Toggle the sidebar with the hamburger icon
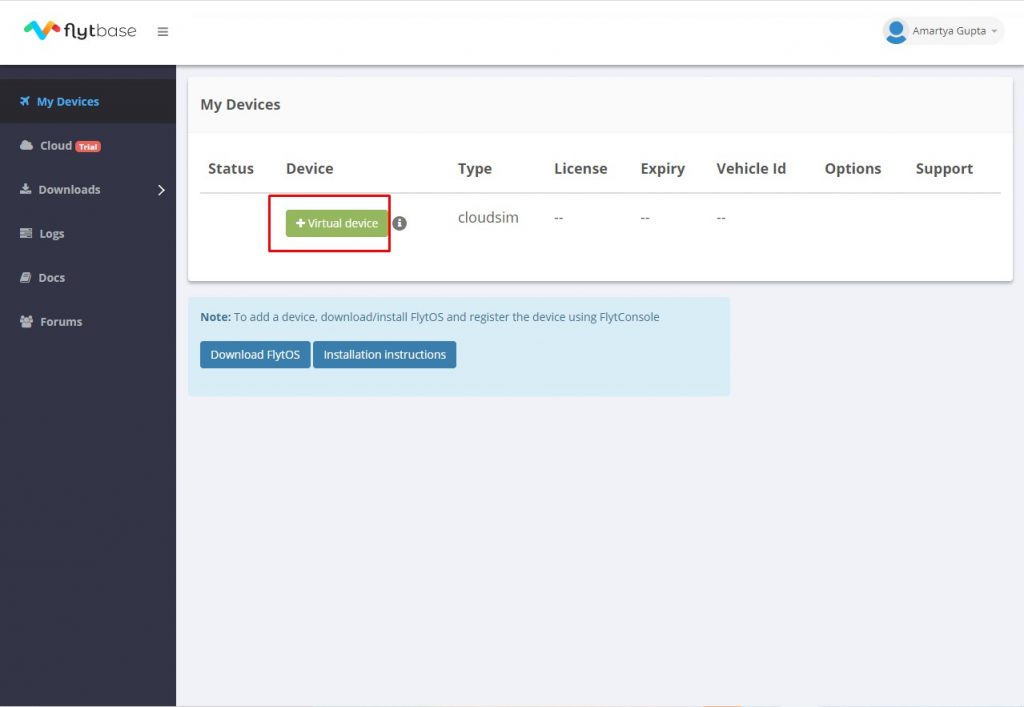The image size is (1024, 707). tap(163, 31)
